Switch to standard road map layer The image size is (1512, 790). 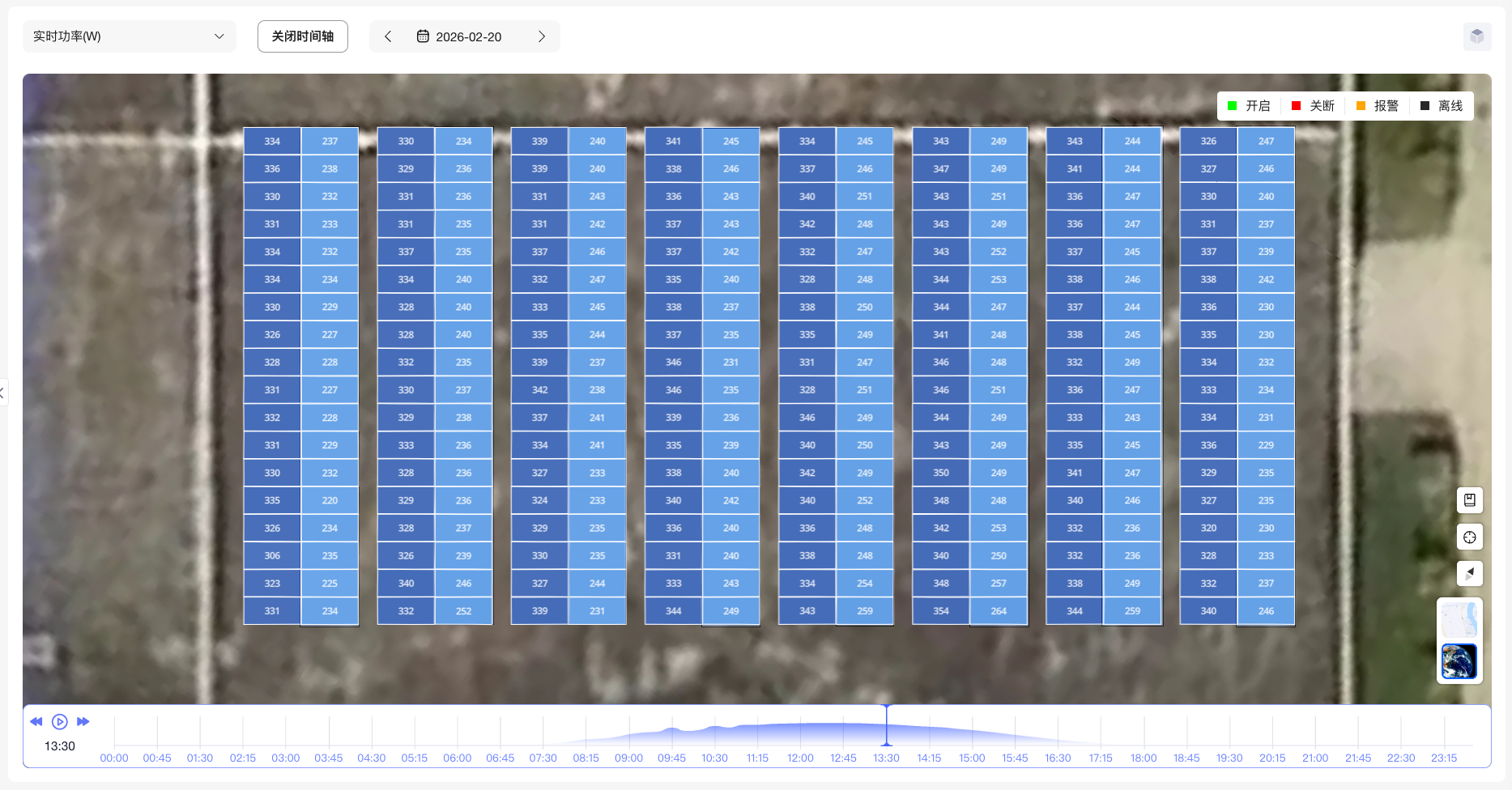pyautogui.click(x=1459, y=620)
